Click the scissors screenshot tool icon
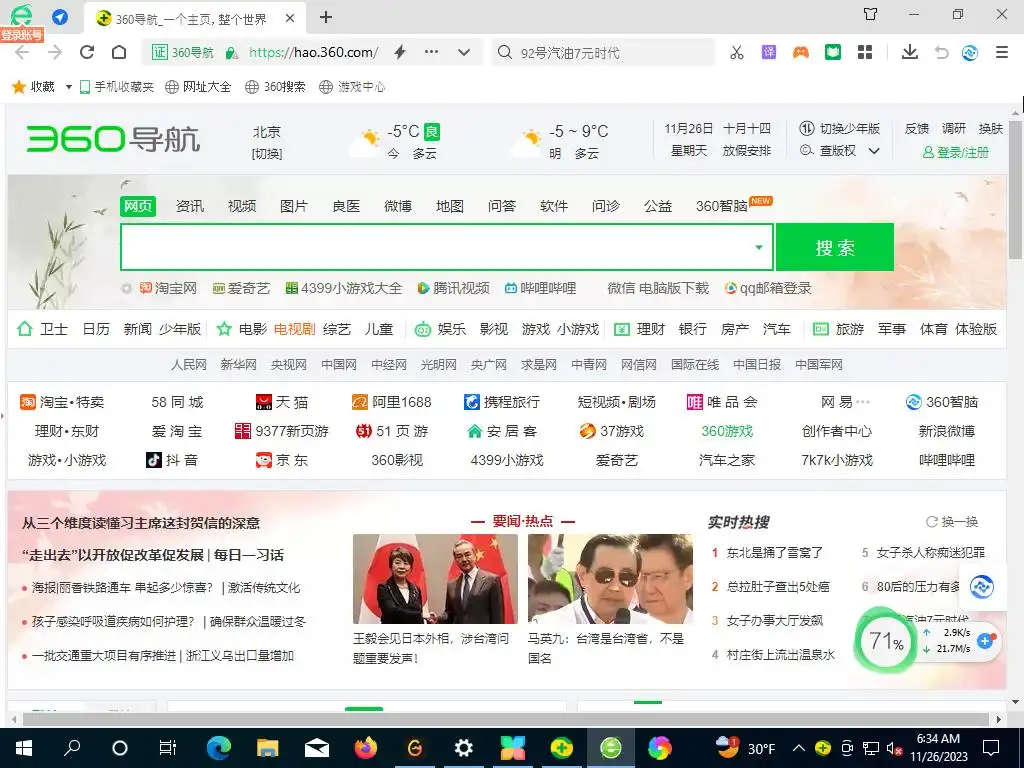 [x=737, y=52]
